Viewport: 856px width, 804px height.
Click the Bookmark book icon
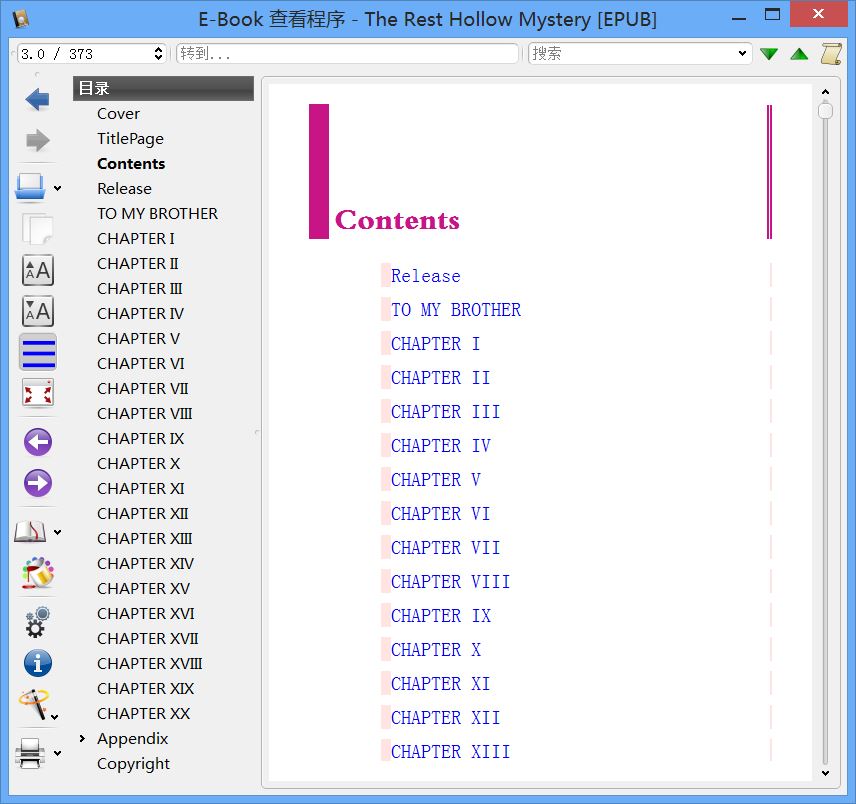(31, 531)
